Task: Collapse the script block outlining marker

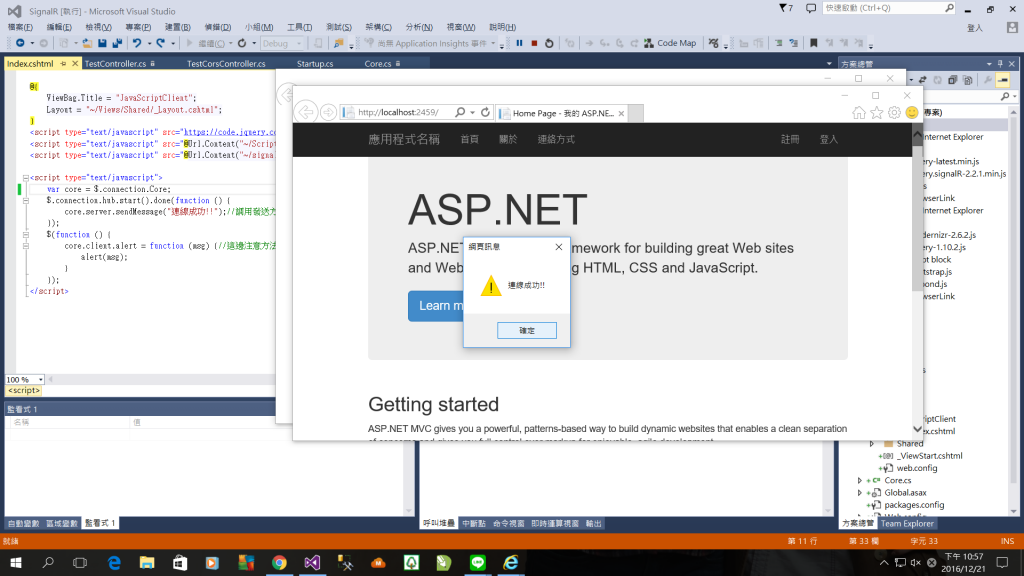Action: click(25, 178)
